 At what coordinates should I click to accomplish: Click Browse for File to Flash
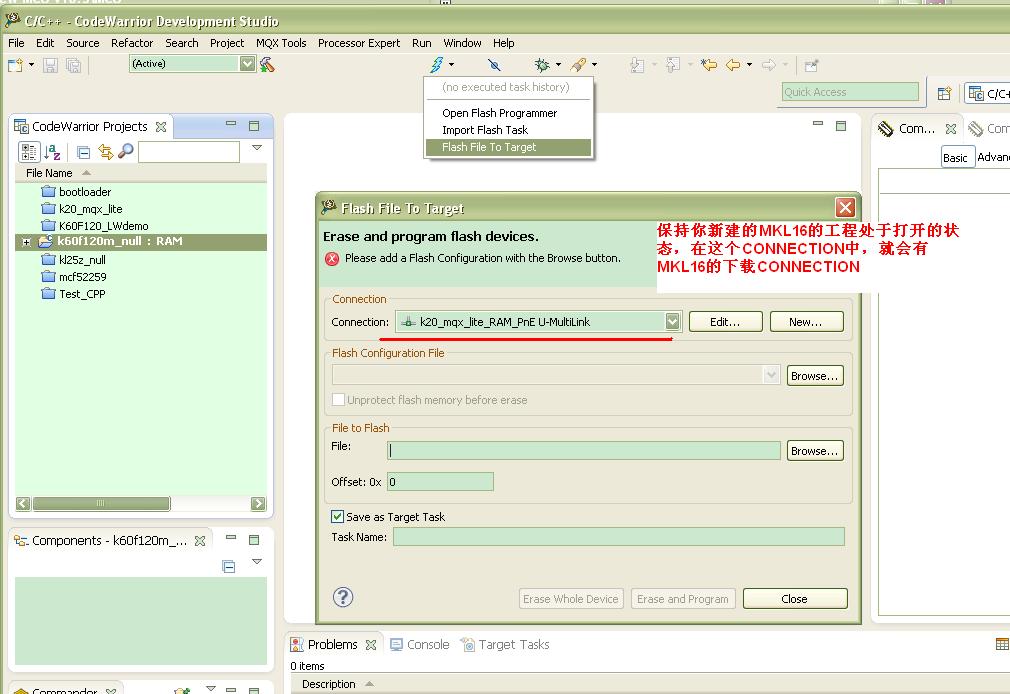[815, 450]
